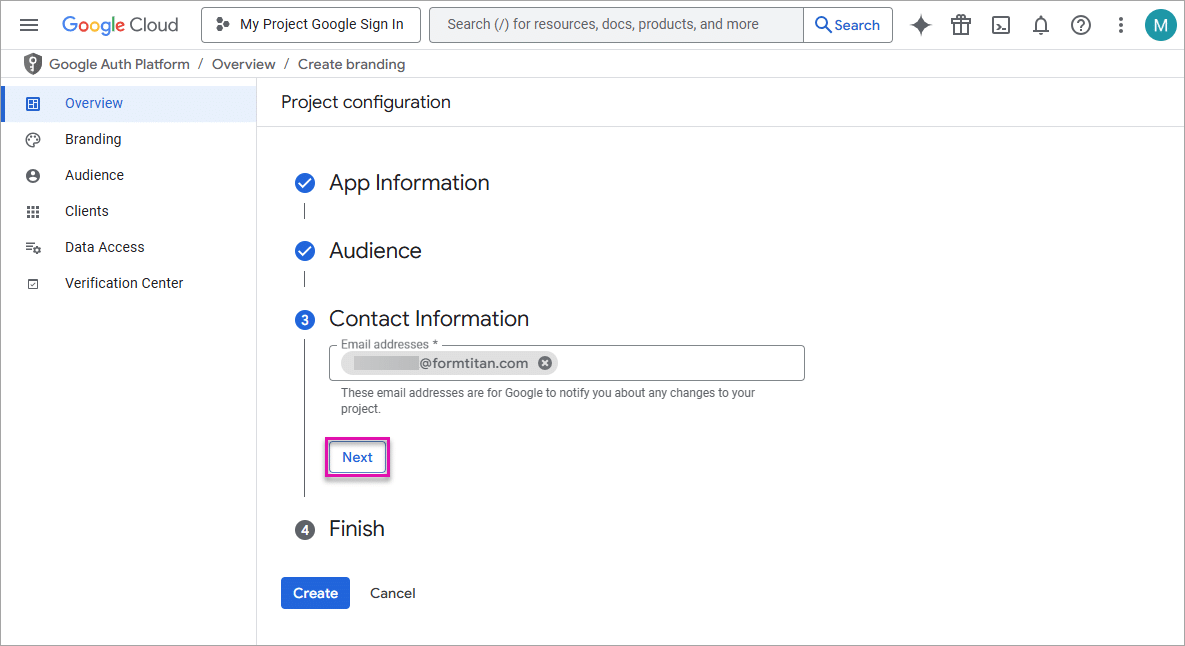This screenshot has width=1185, height=646.
Task: Expand the completed Audience step
Action: [375, 251]
